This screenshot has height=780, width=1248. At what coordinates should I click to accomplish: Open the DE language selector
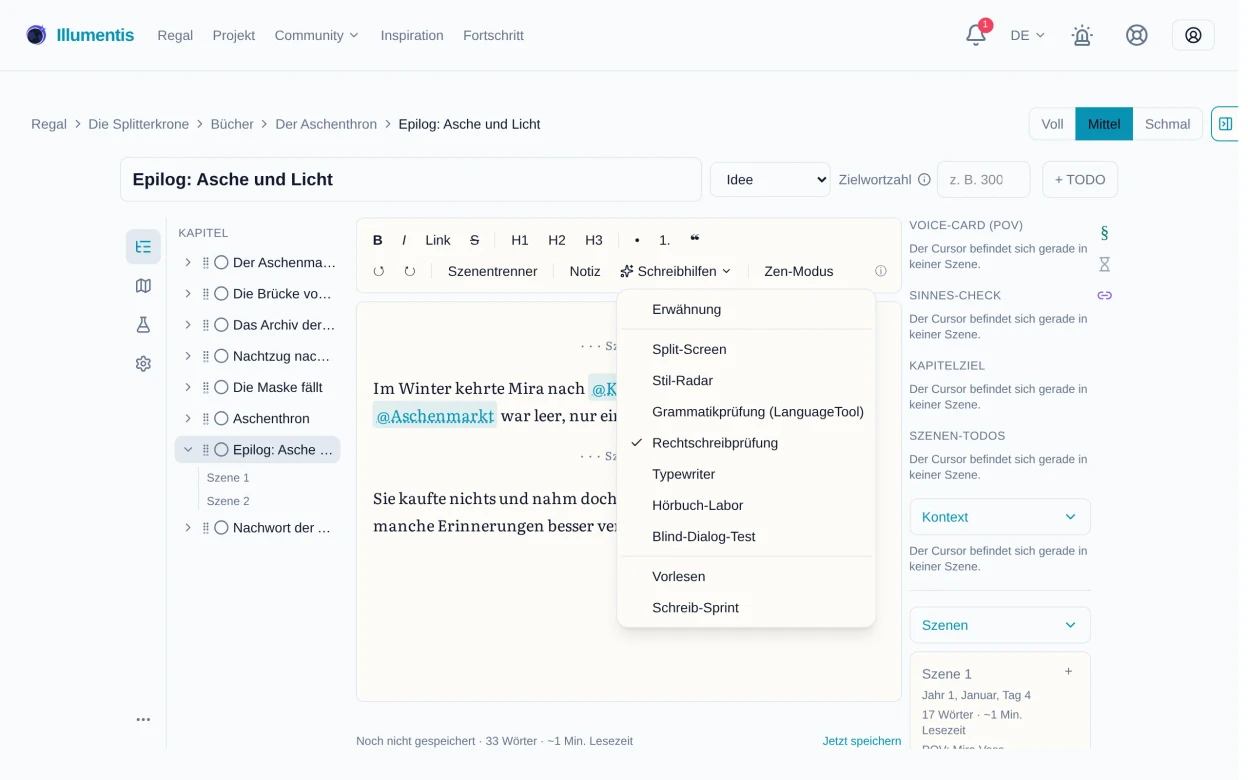click(x=1027, y=35)
